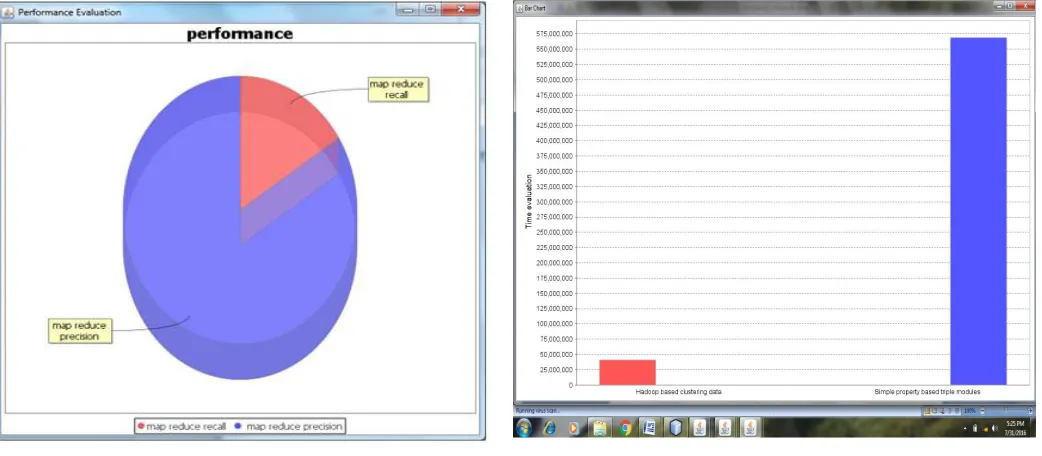Click the 'Running virus scan' status text
The height and width of the screenshot is (456, 1042).
[x=538, y=410]
